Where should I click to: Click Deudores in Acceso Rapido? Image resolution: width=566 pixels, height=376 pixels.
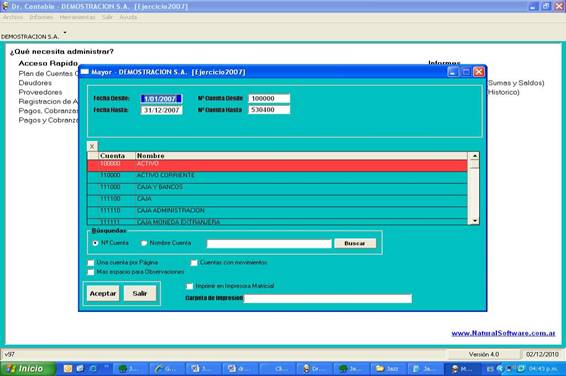click(x=35, y=83)
